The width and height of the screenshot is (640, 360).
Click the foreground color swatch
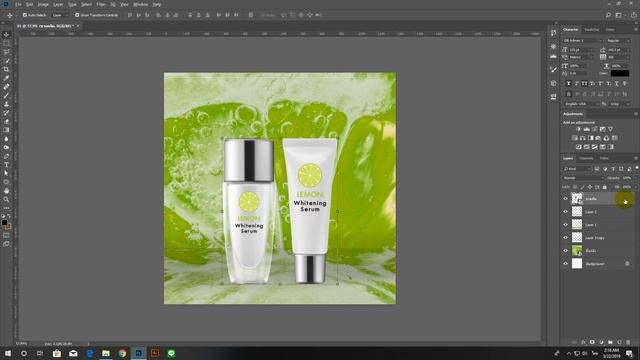click(4, 222)
